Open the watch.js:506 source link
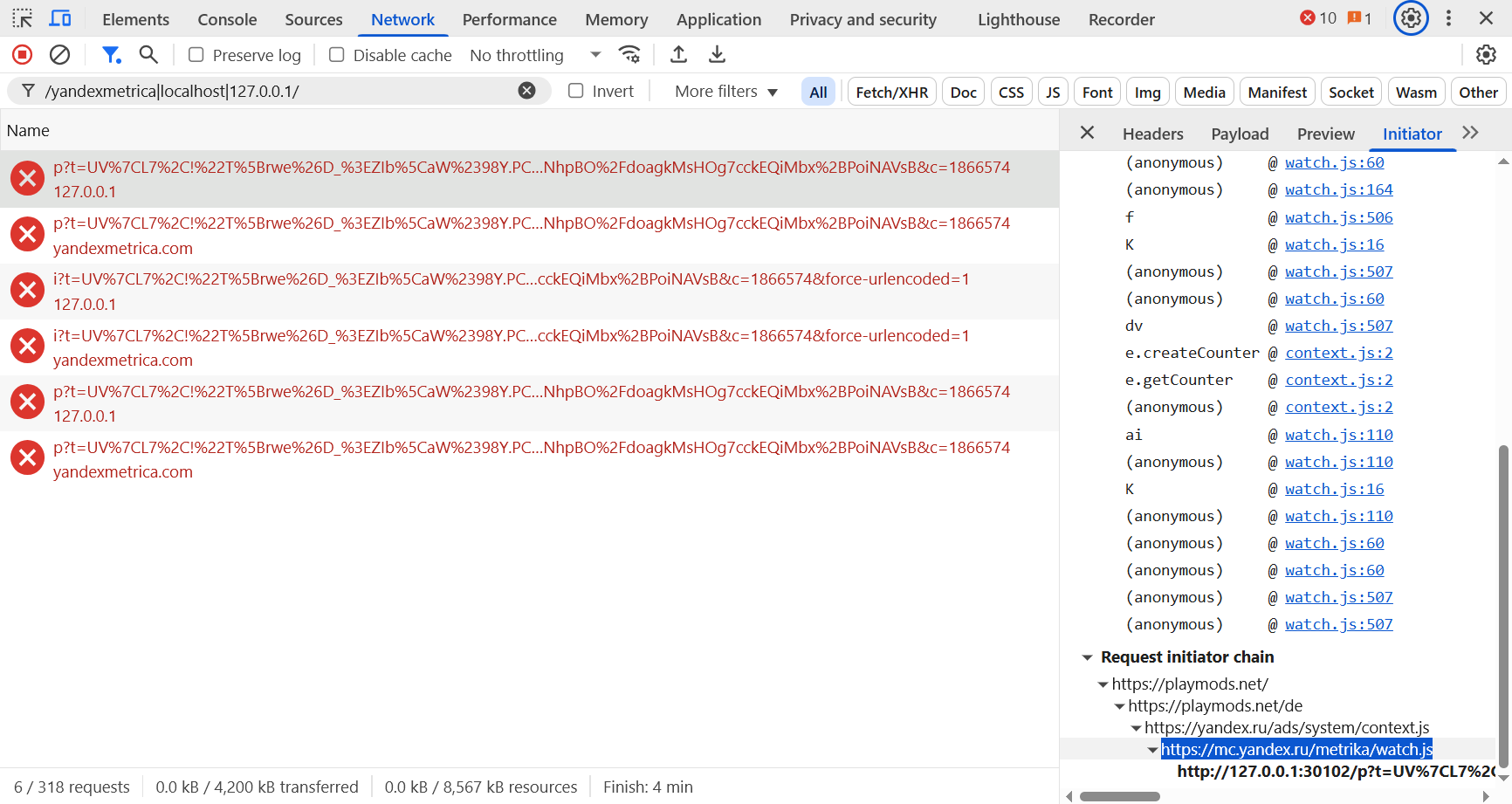1512x804 pixels. 1338,216
